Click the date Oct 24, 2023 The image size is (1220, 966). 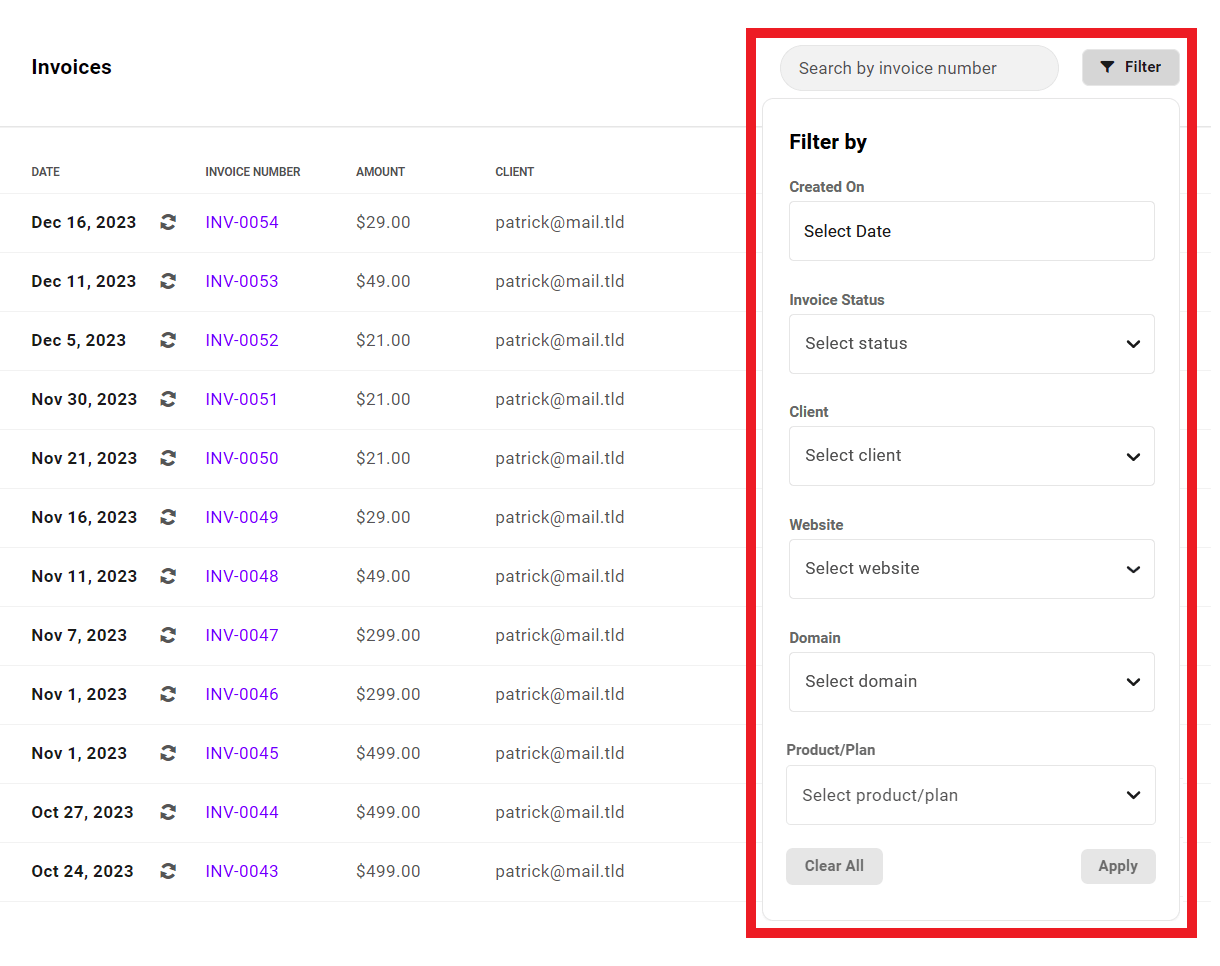(83, 871)
